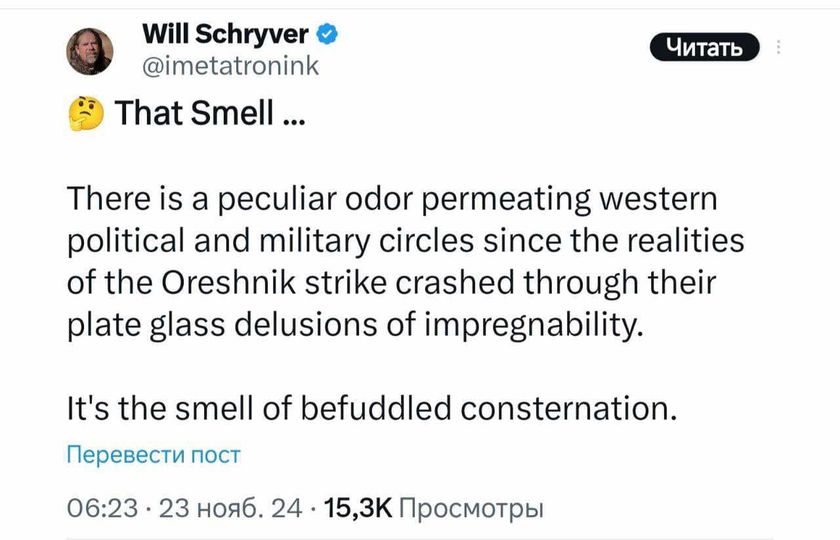Click the line starting "There is a peculiar odor"
840x540 pixels.
click(391, 200)
